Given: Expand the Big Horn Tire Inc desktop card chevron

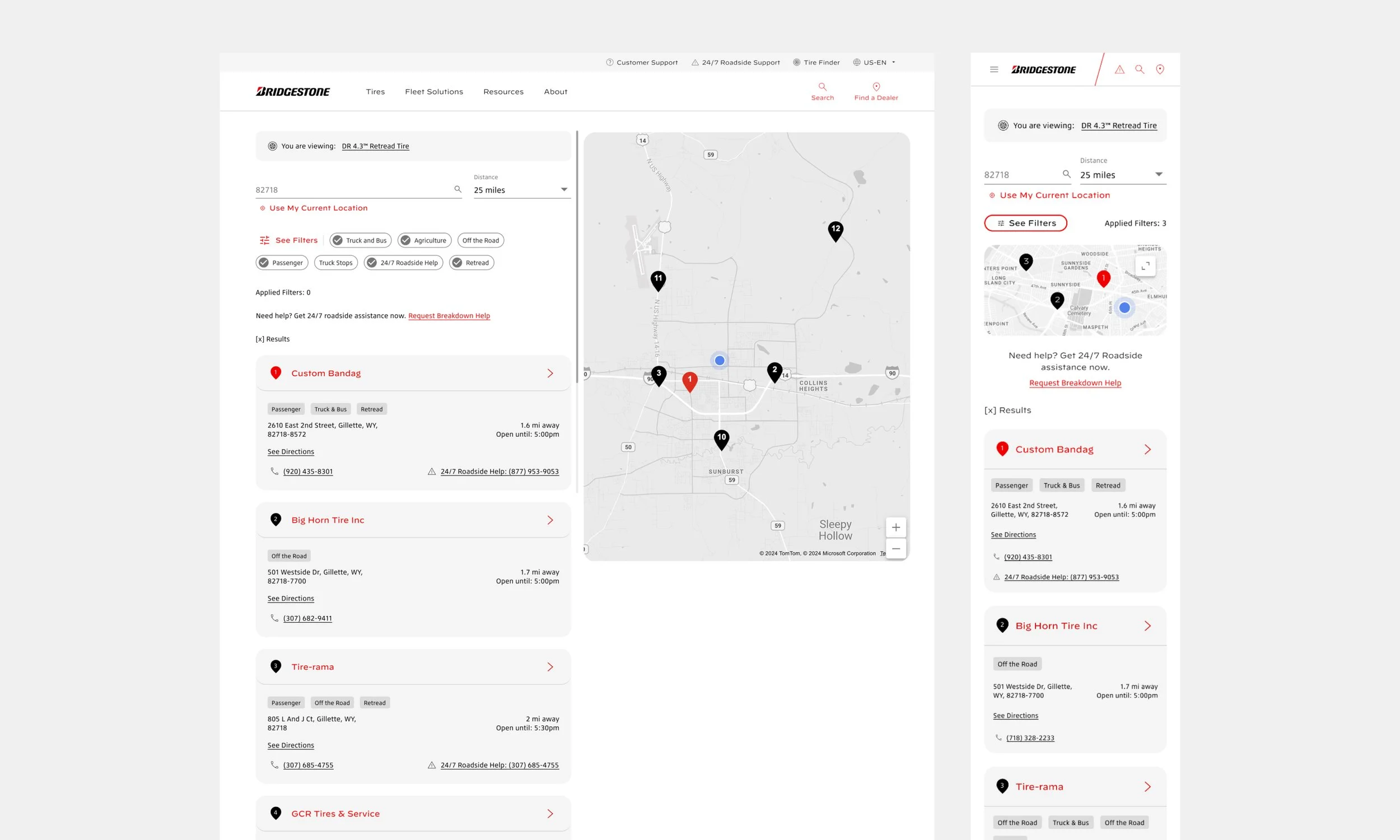Looking at the screenshot, I should click(550, 520).
